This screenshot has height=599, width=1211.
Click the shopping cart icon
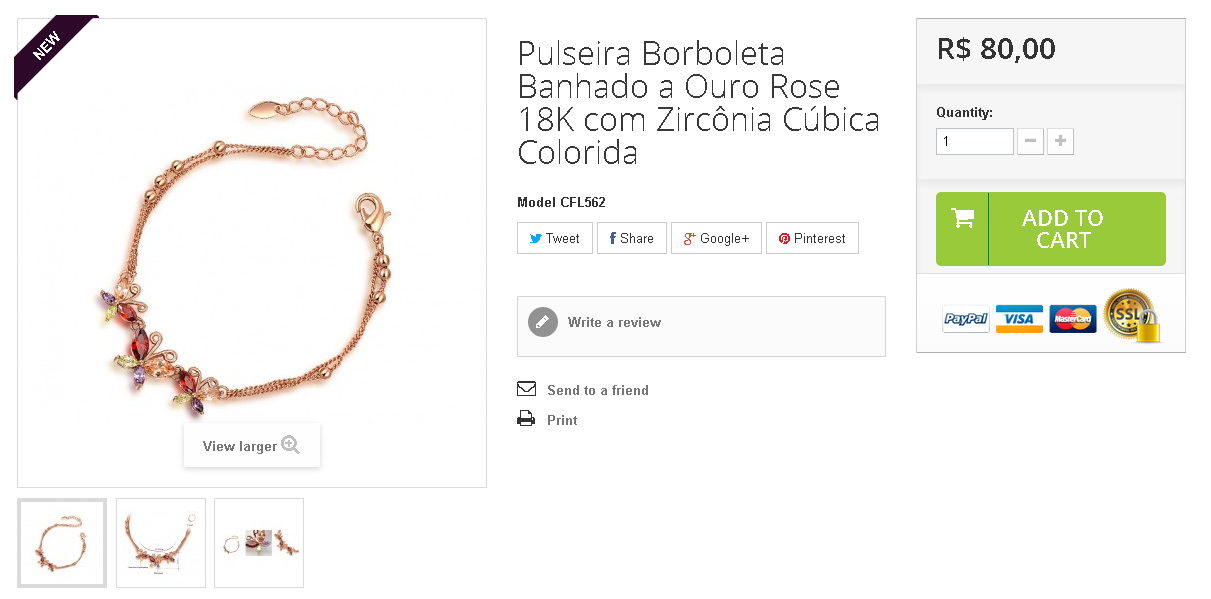point(963,218)
